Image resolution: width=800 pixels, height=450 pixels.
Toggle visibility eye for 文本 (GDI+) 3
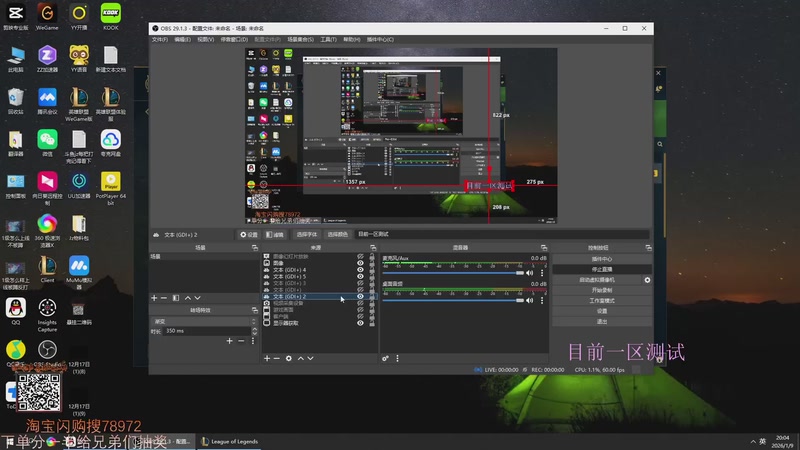[x=360, y=283]
